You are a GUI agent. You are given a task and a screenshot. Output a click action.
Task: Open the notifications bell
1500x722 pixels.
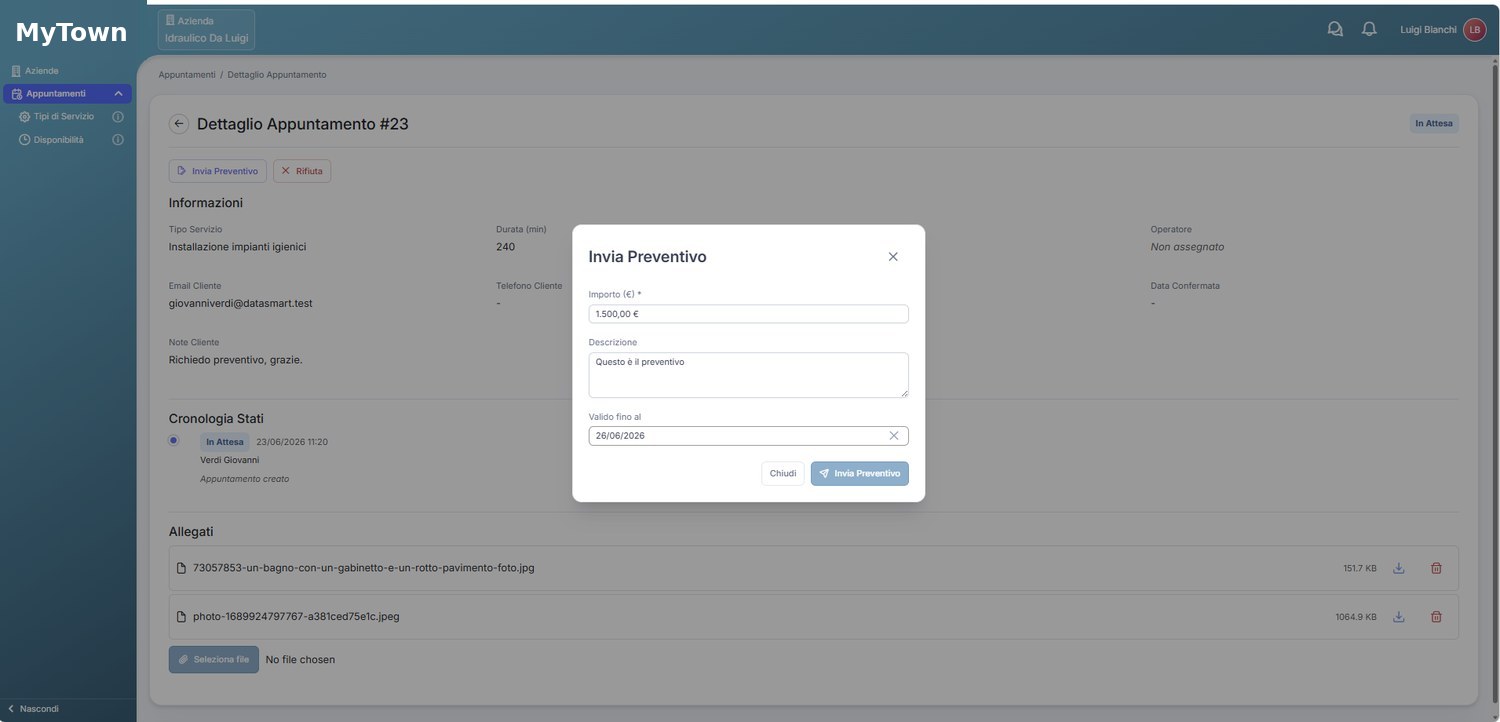pos(1369,30)
